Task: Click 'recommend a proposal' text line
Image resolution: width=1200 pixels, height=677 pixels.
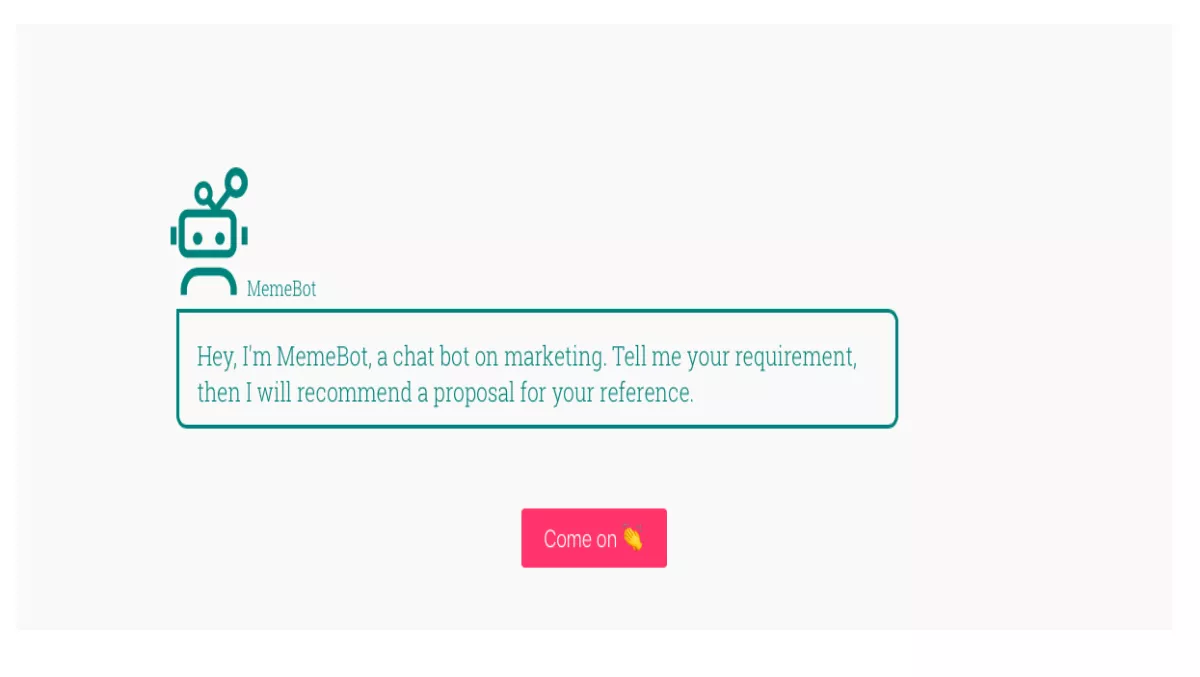Action: point(406,392)
